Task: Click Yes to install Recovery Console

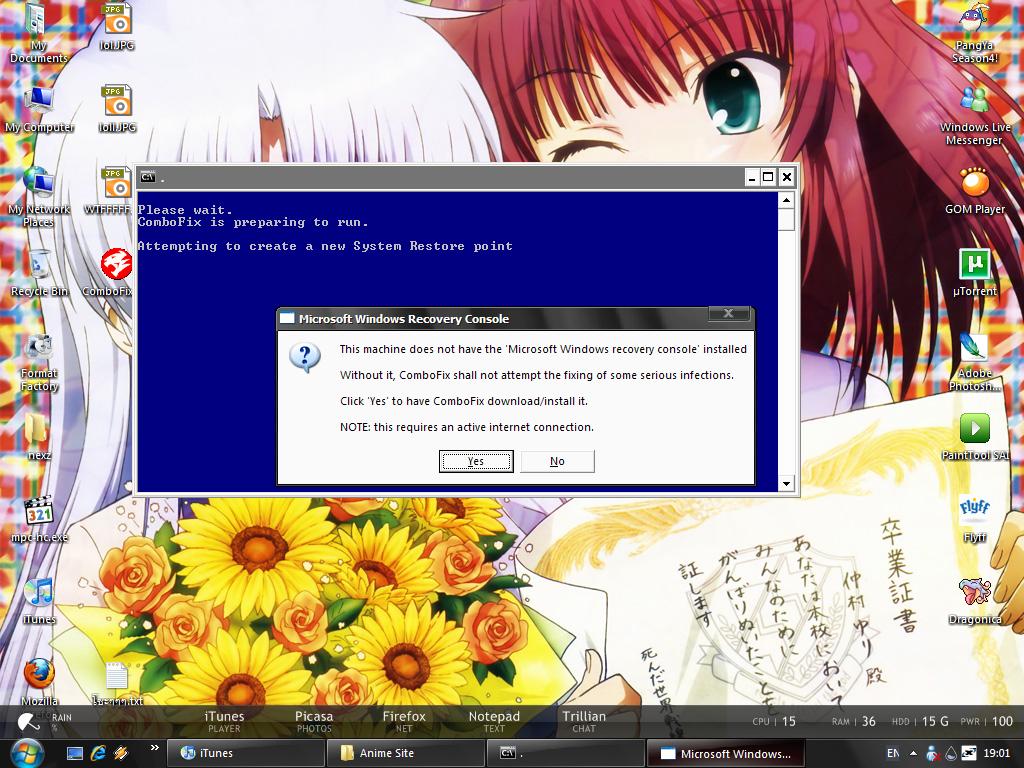Action: (x=475, y=461)
